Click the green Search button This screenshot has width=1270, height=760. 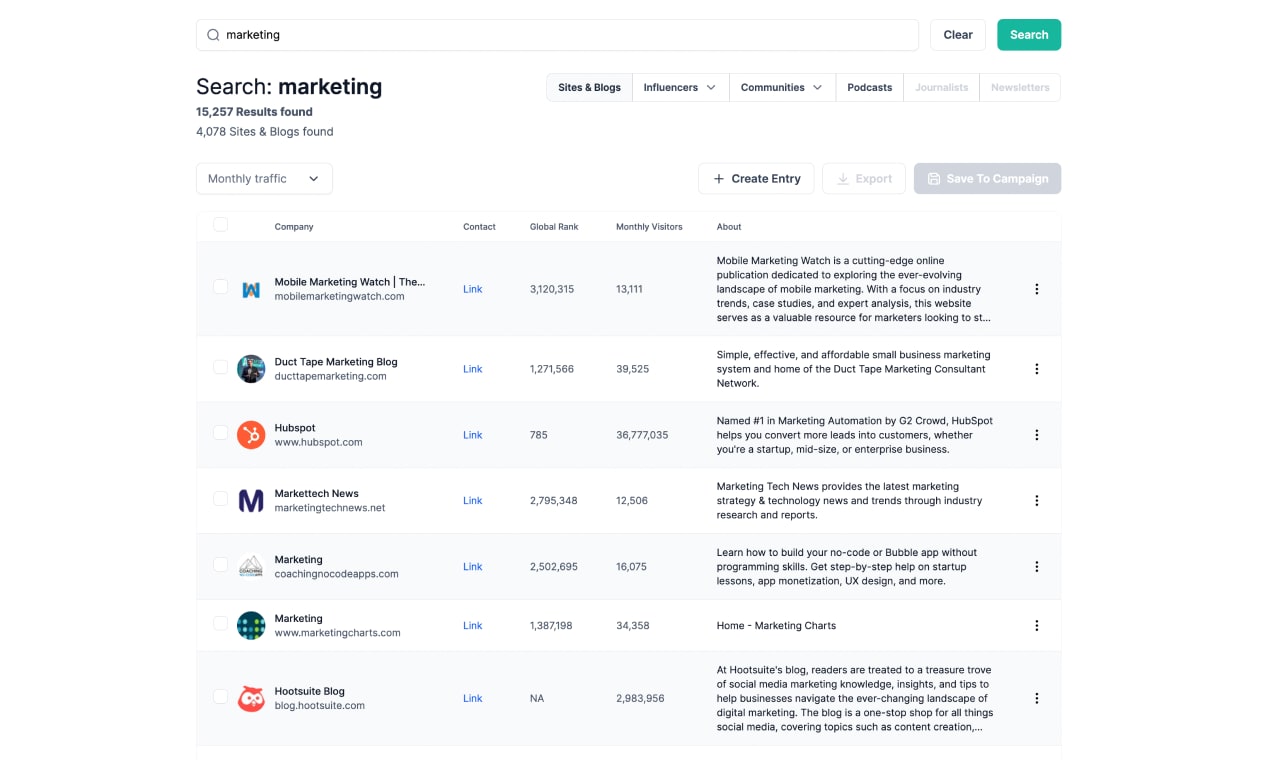click(x=1028, y=35)
